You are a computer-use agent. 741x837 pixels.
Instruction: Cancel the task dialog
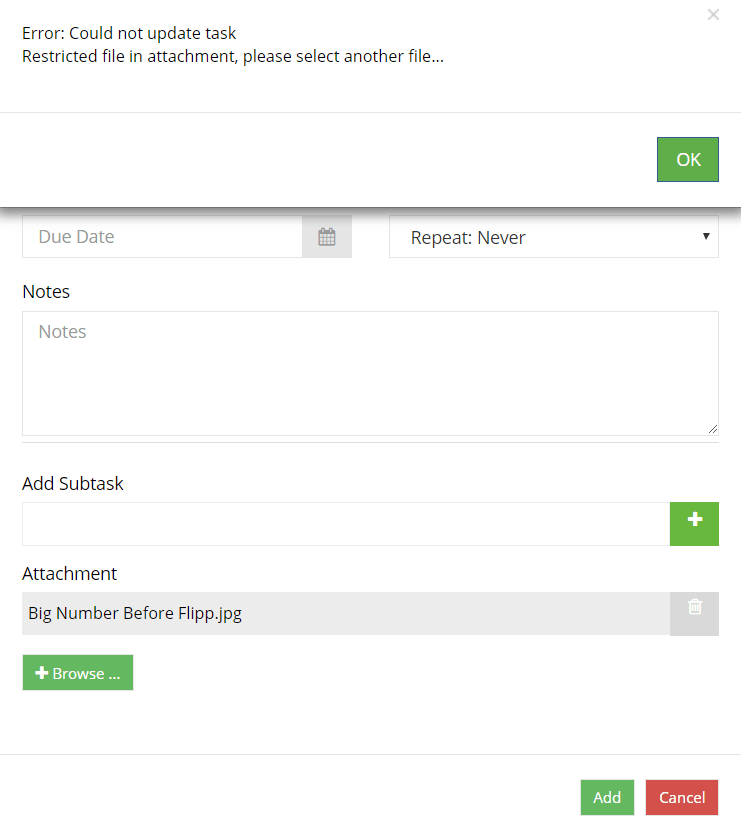pyautogui.click(x=682, y=797)
